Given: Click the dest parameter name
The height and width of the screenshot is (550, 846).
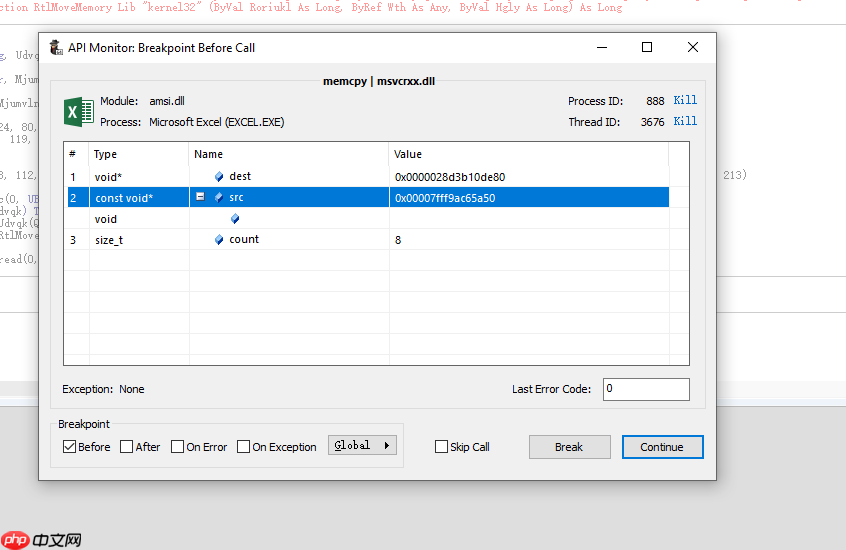Looking at the screenshot, I should (240, 176).
